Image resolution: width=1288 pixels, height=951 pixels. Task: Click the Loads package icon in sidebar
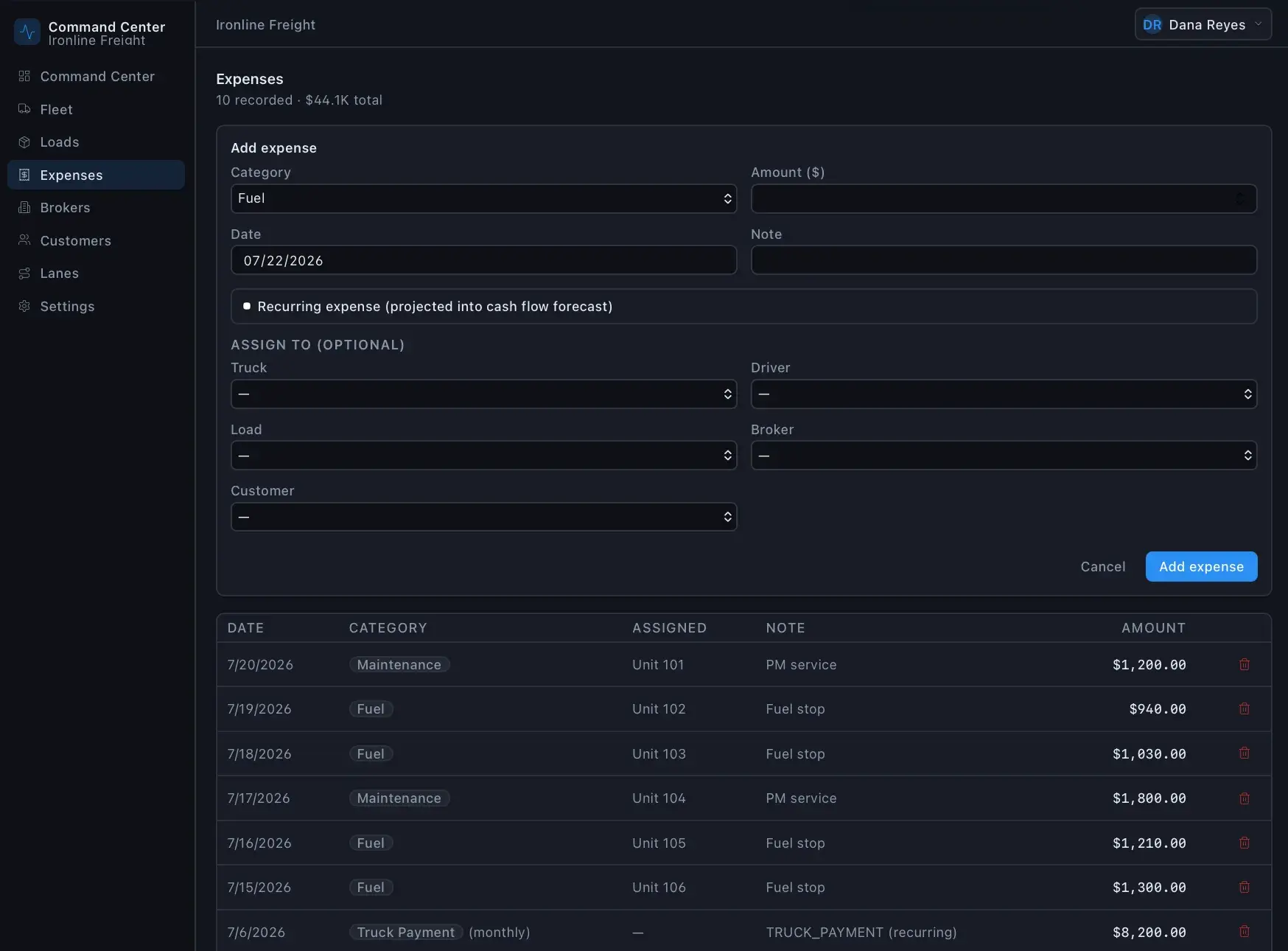[x=24, y=142]
